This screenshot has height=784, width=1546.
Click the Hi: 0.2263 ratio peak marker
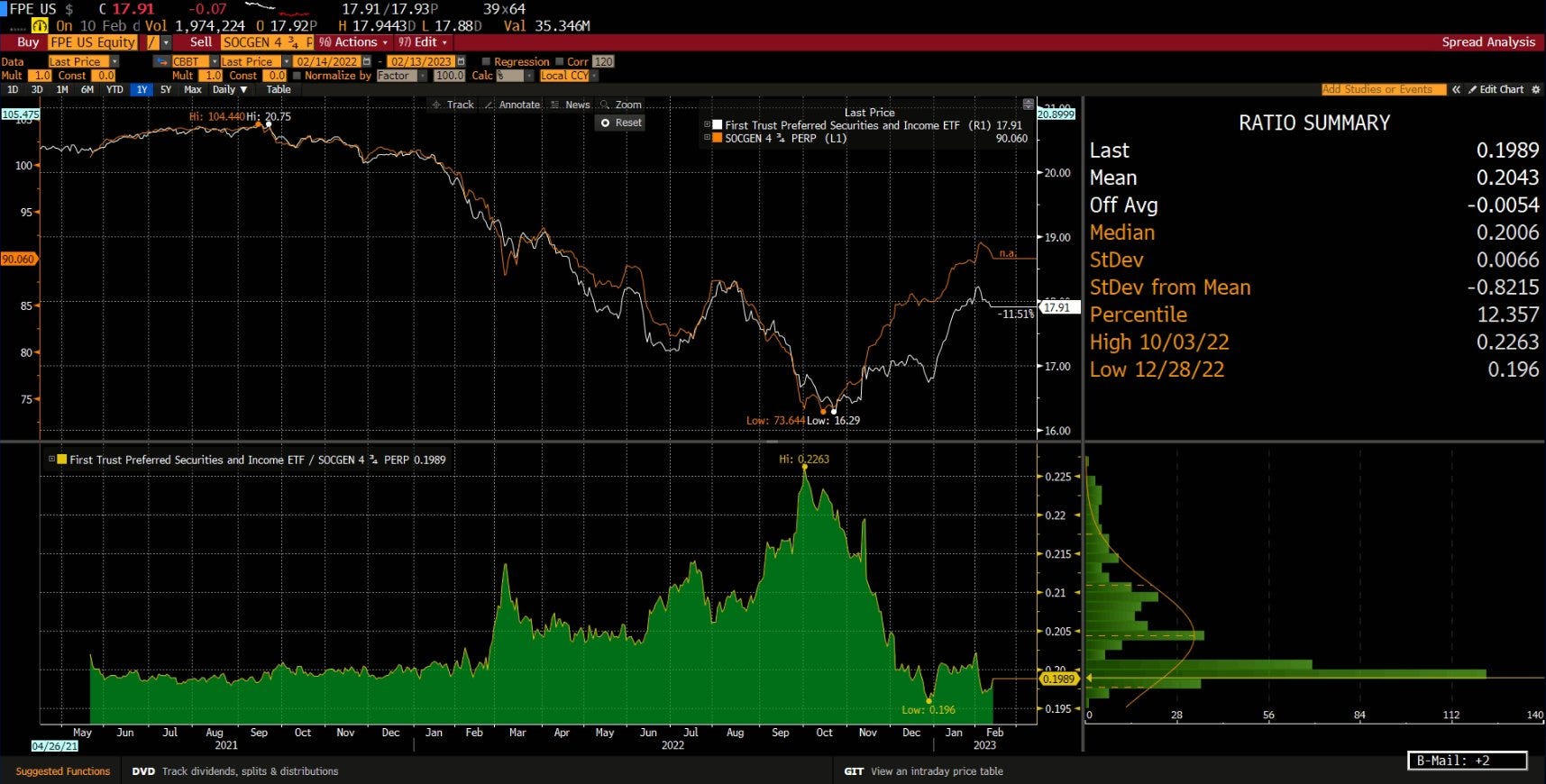click(804, 460)
